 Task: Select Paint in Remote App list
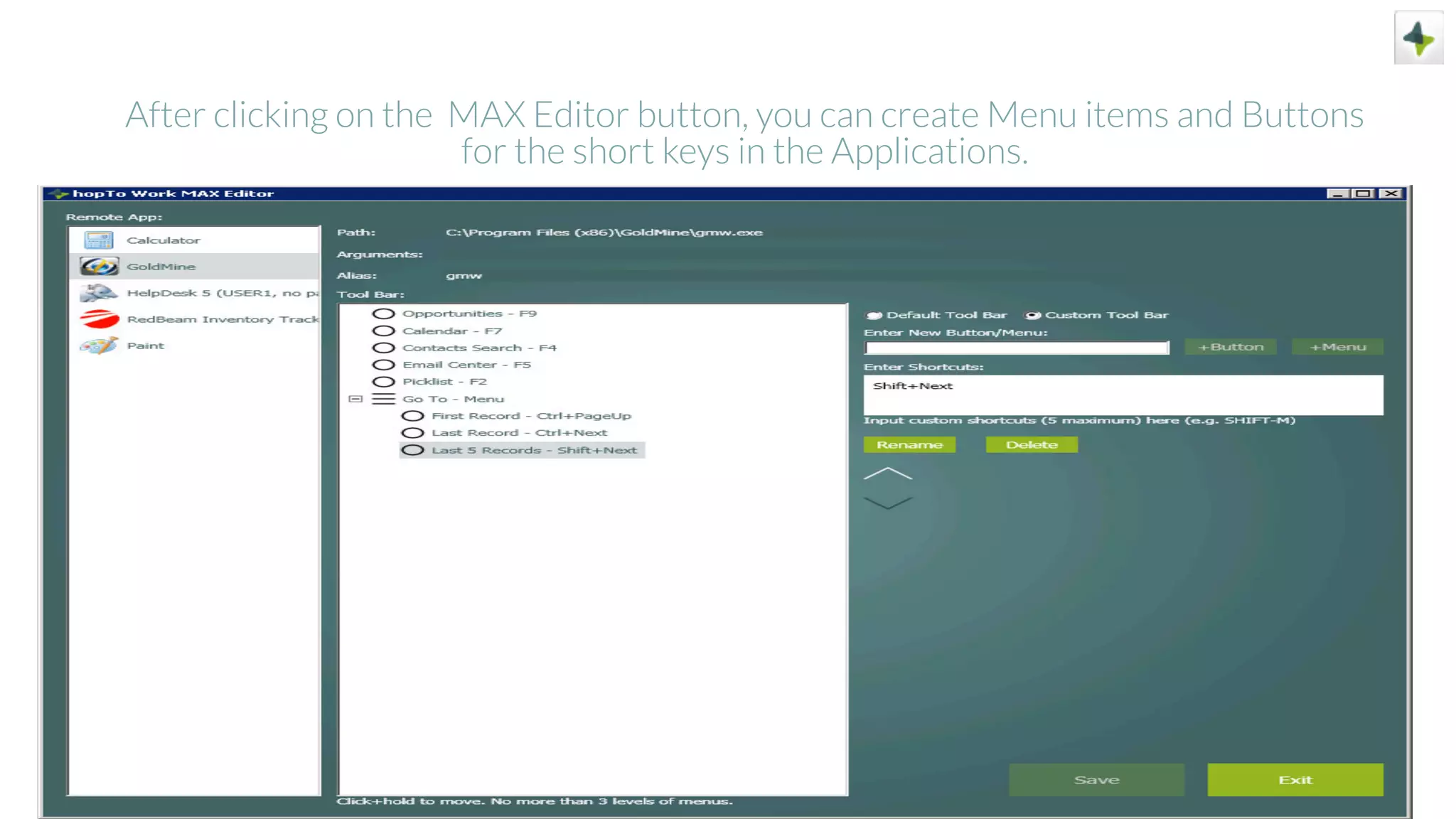point(194,346)
